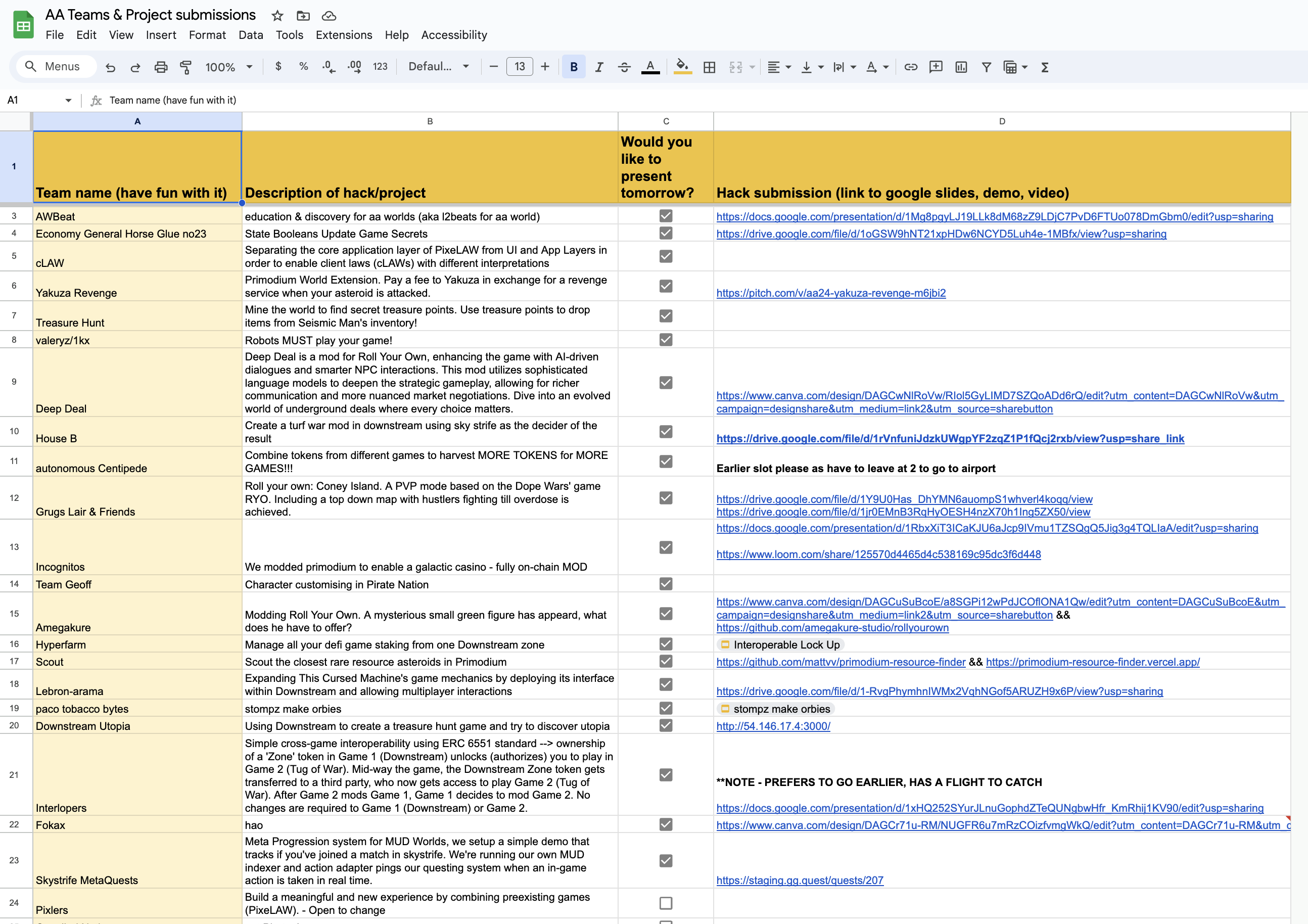
Task: Open the Insert menu
Action: coord(161,35)
